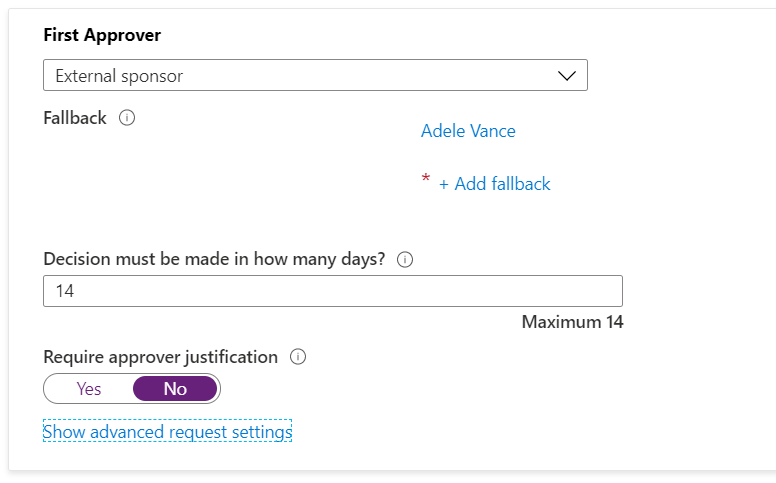Click the Require approver justification label
Viewport: 776px width, 483px height.
161,357
